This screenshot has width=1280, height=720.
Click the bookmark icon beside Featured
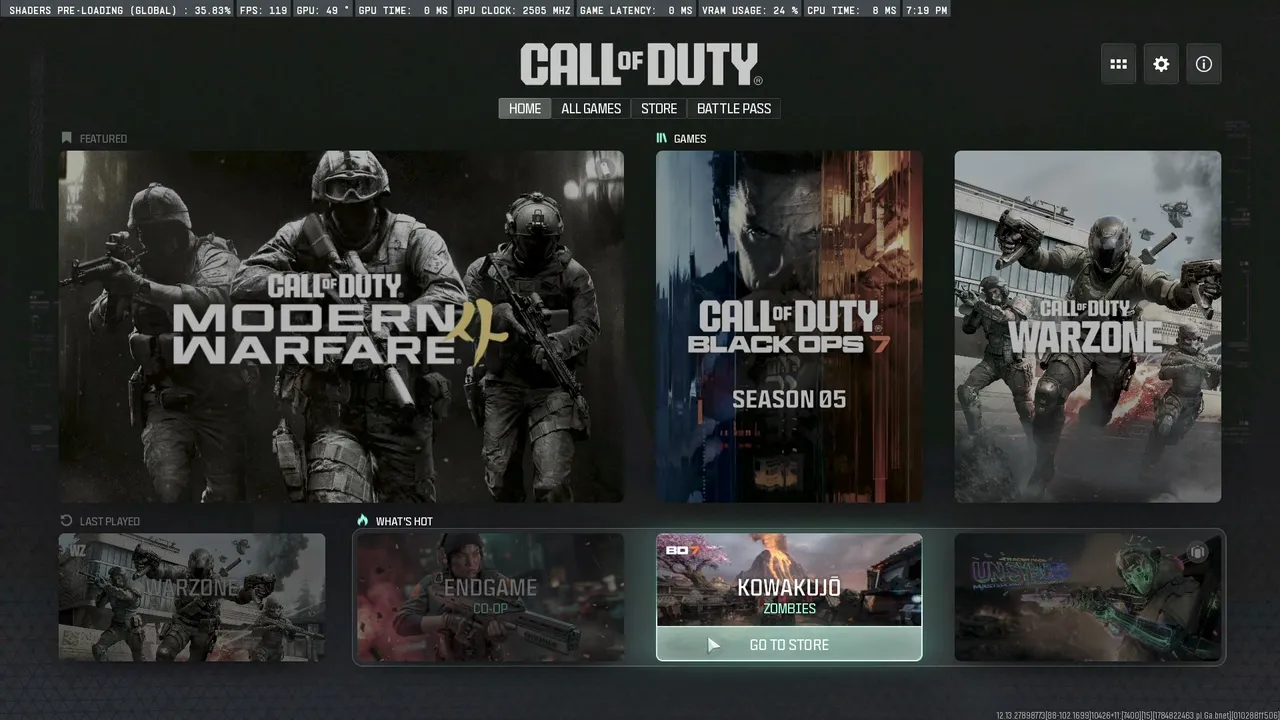67,138
